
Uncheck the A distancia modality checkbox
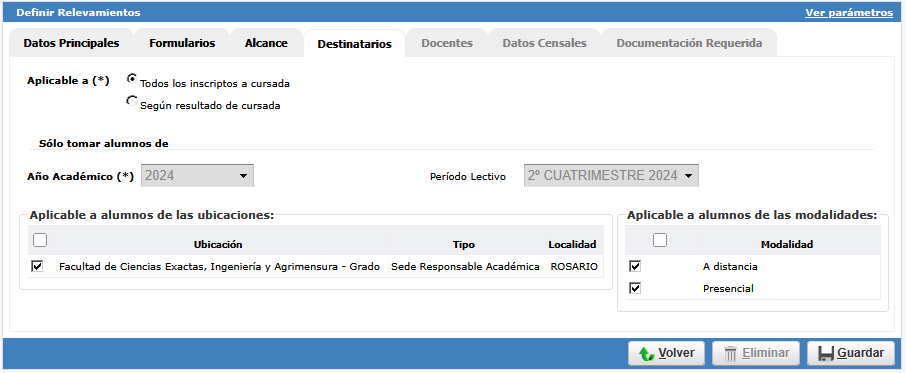(x=635, y=266)
